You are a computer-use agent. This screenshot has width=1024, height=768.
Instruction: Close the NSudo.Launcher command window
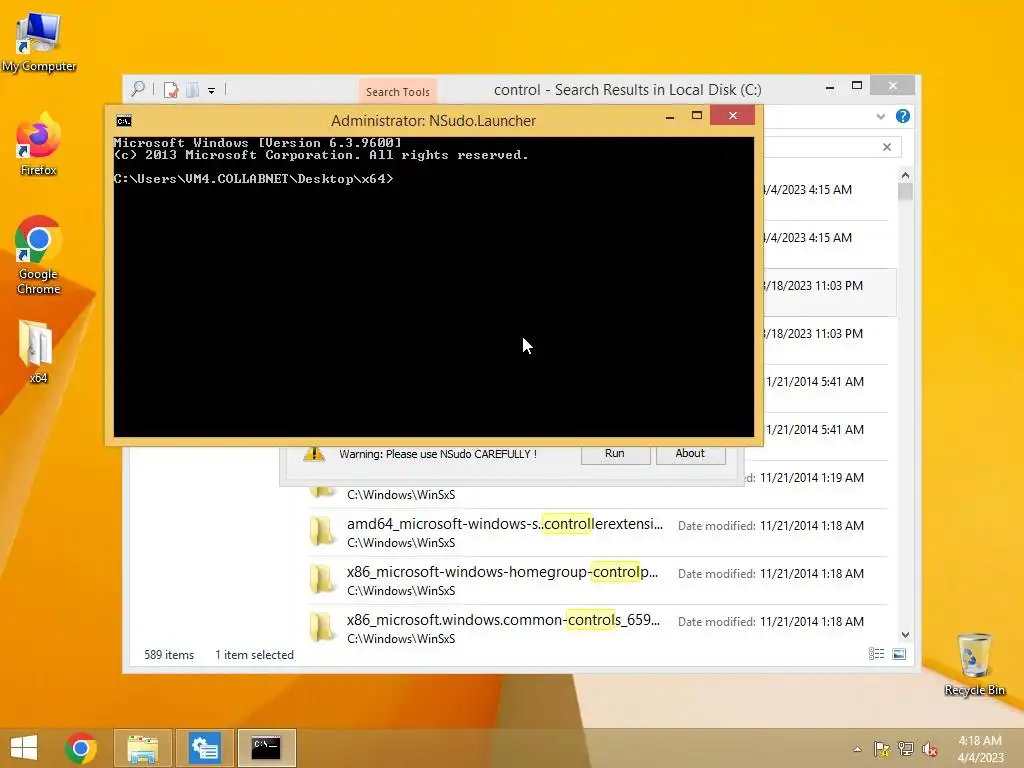point(733,116)
